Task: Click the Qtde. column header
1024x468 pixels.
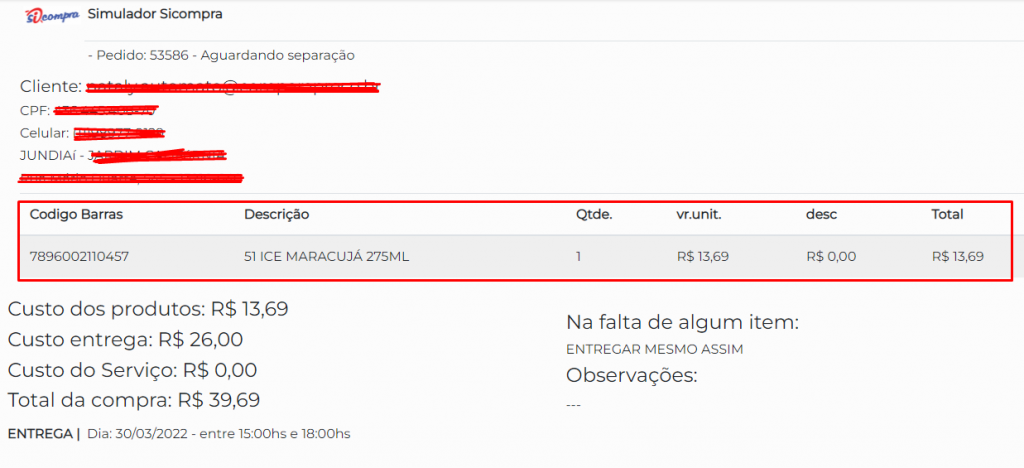Action: [593, 214]
